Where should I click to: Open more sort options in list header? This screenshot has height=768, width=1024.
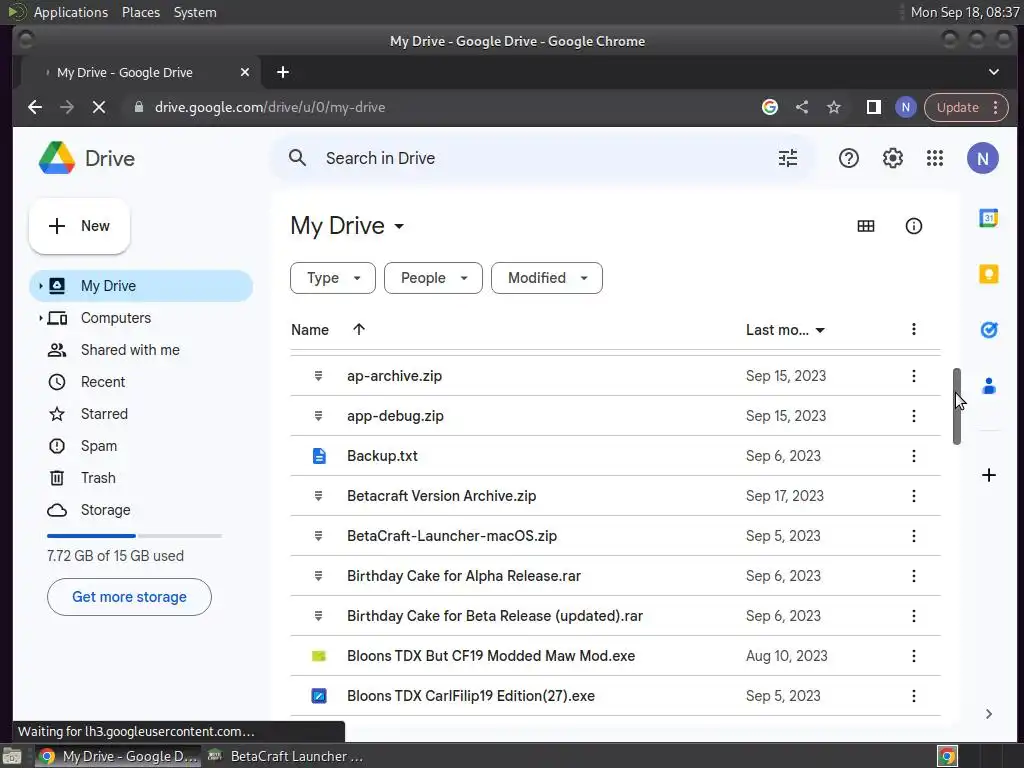pos(913,329)
